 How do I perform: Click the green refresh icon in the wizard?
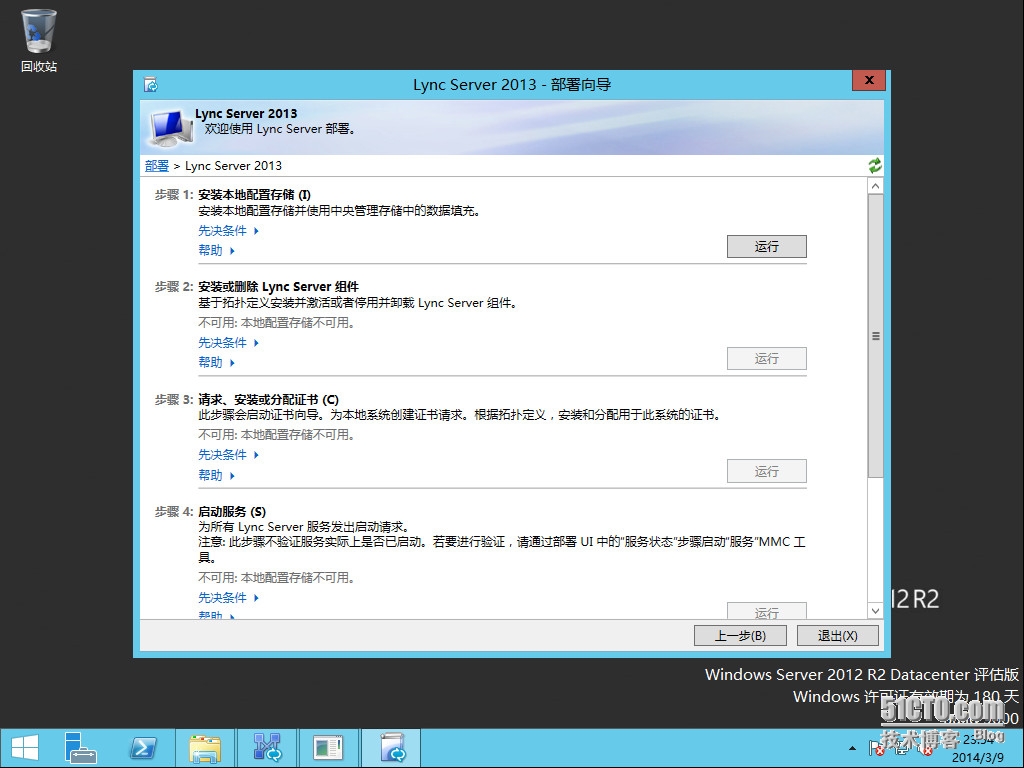874,166
